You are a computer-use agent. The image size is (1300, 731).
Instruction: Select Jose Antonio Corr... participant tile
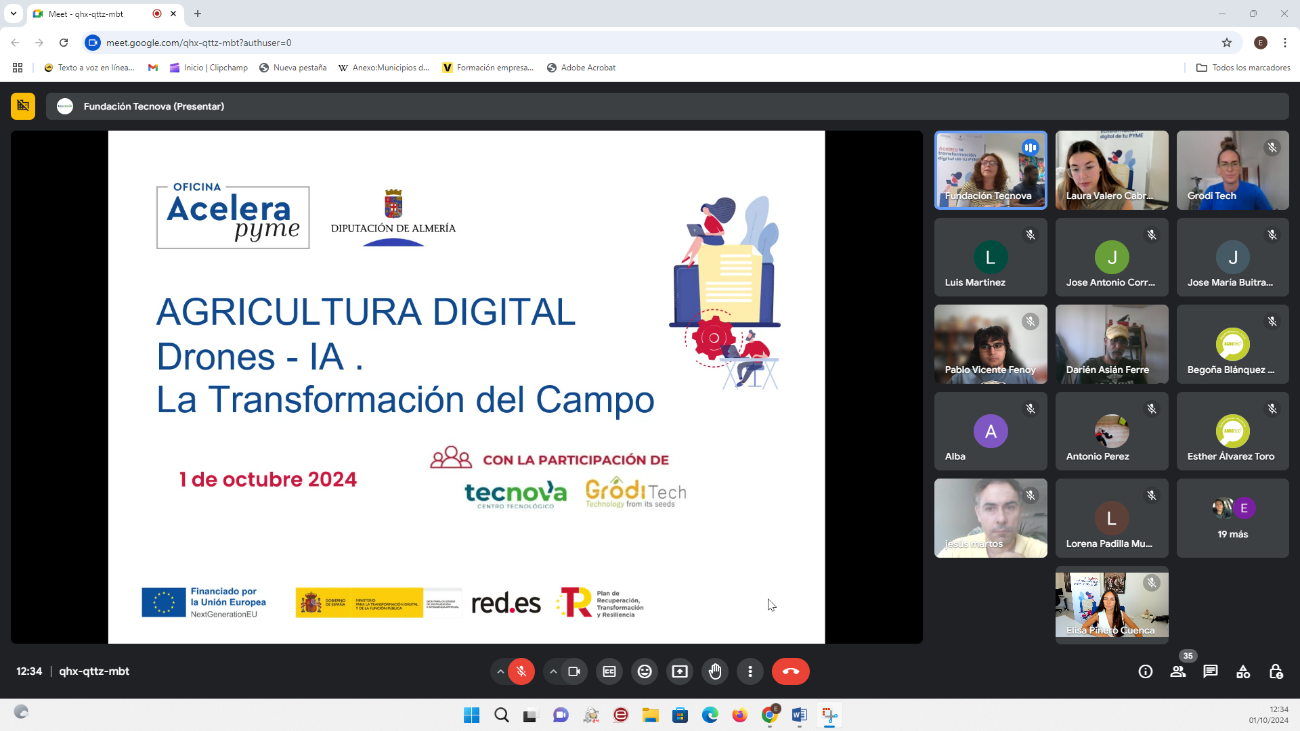[x=1112, y=257]
